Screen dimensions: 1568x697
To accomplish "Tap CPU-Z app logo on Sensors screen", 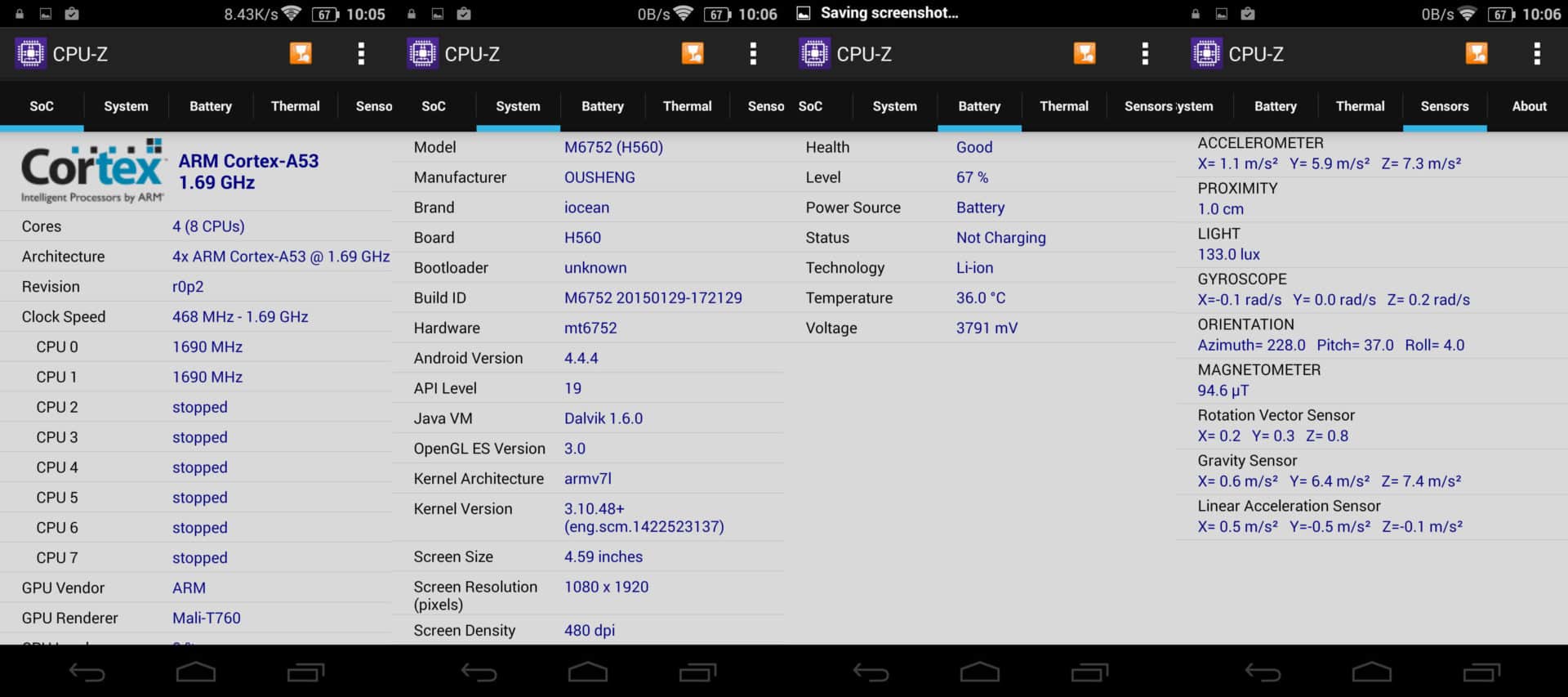I will pos(1206,54).
